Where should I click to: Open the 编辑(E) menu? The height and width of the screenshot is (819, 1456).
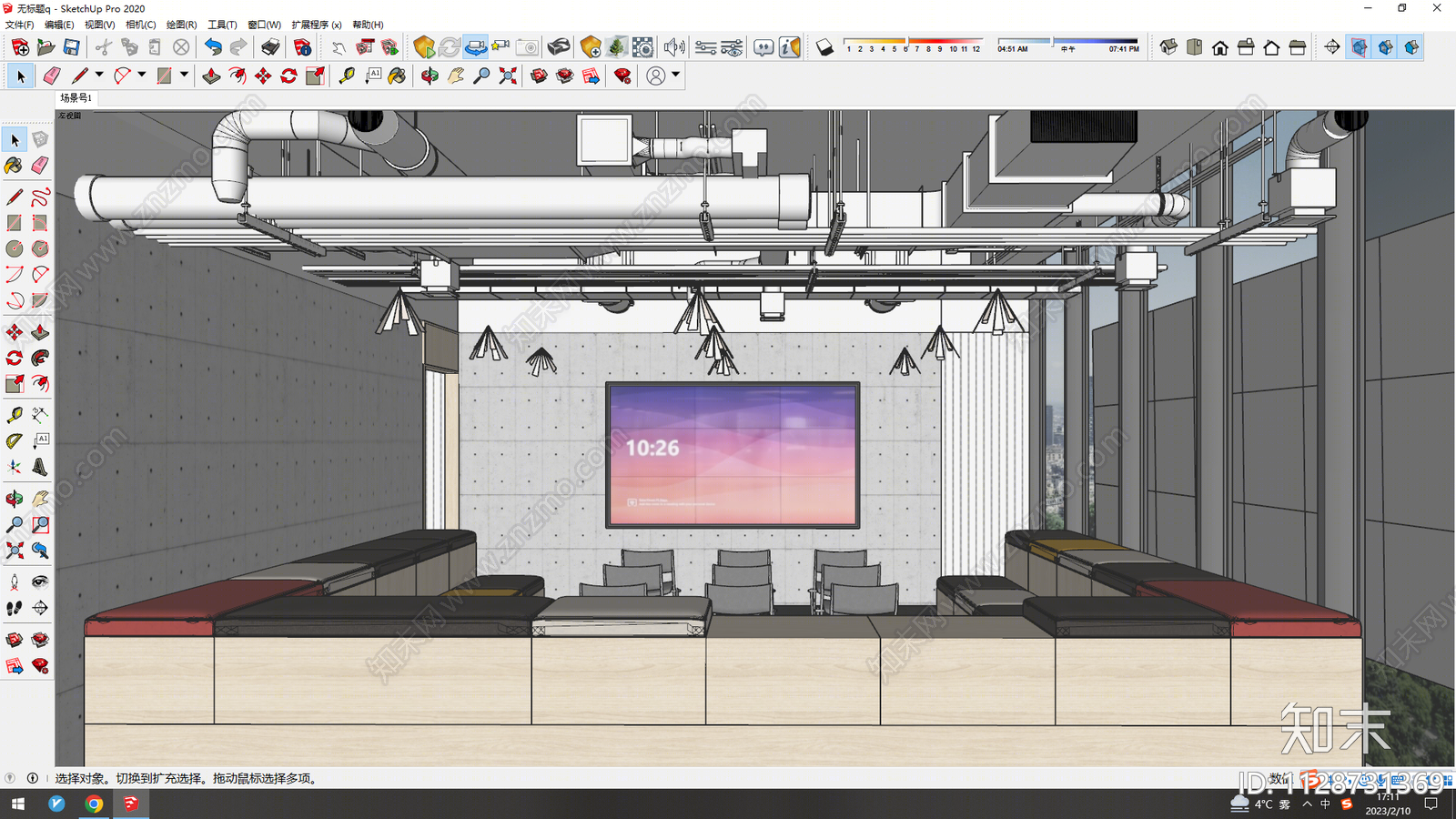click(59, 25)
